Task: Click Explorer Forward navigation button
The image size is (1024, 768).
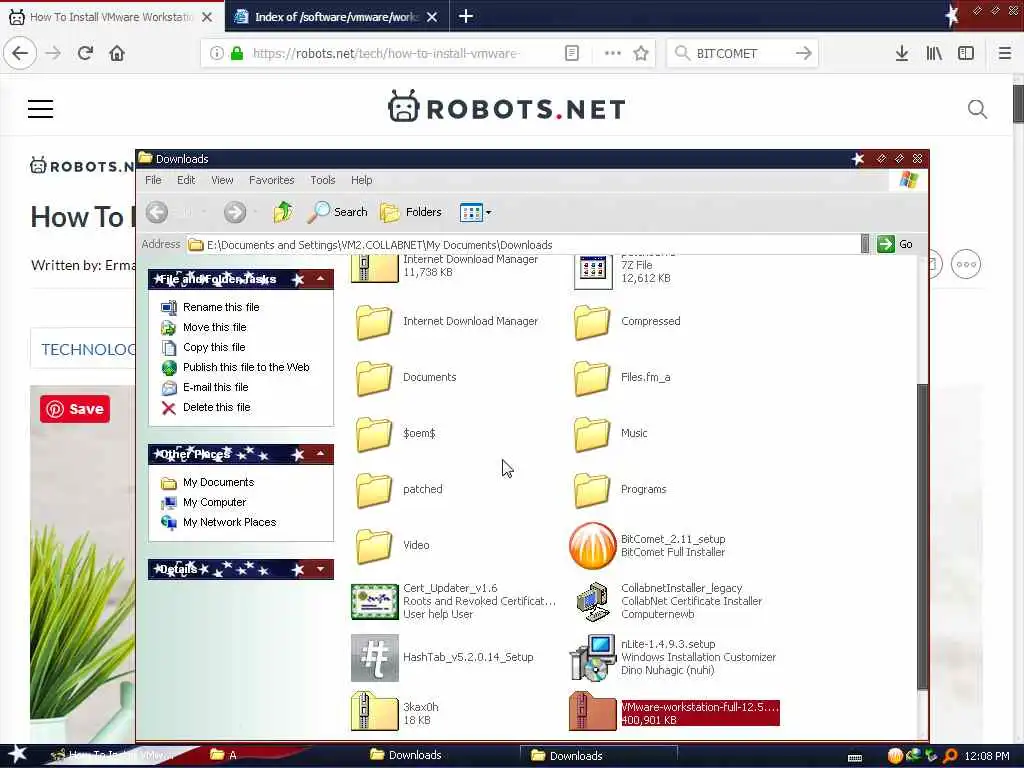Action: (235, 212)
